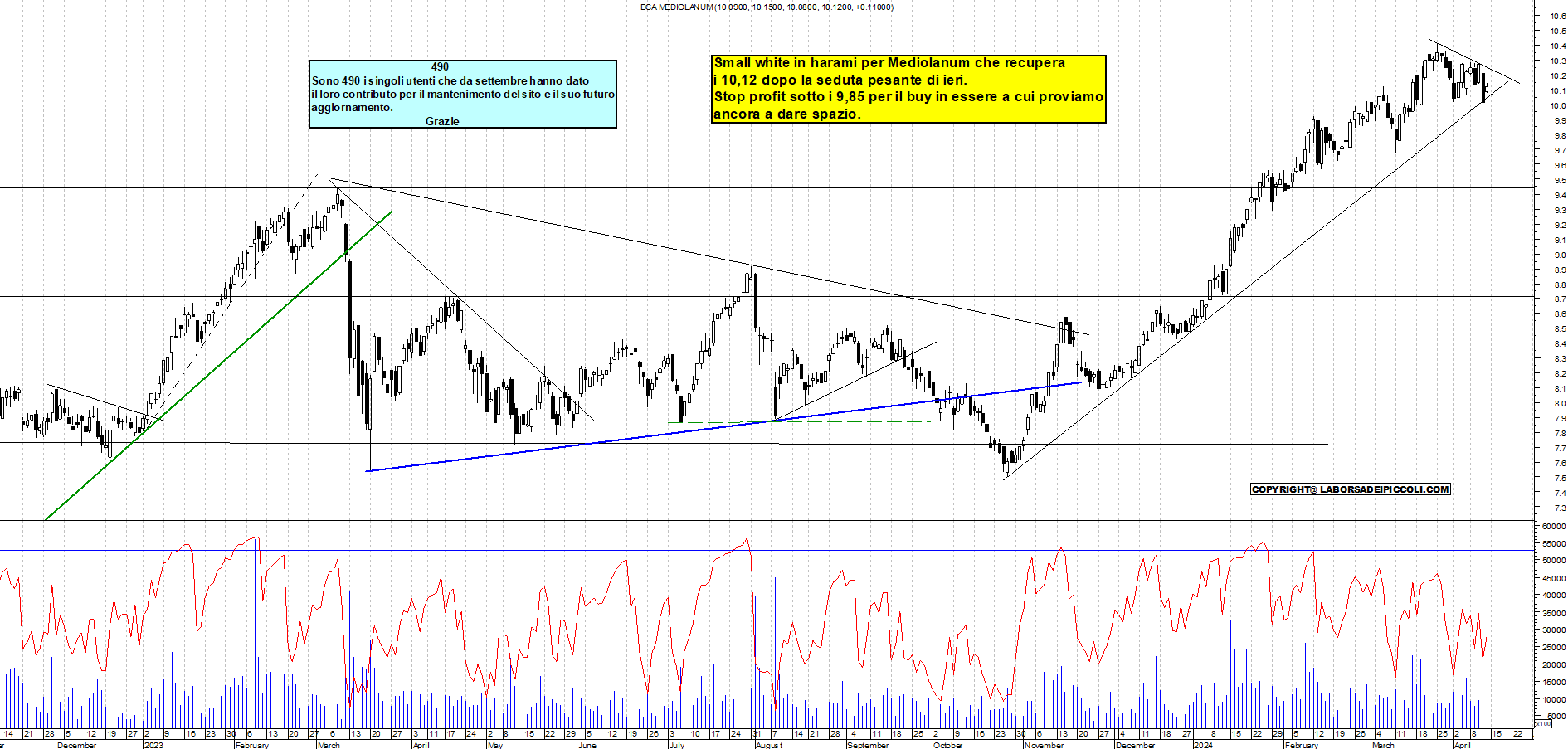Click the 25000 volume axis value

(x=1554, y=647)
